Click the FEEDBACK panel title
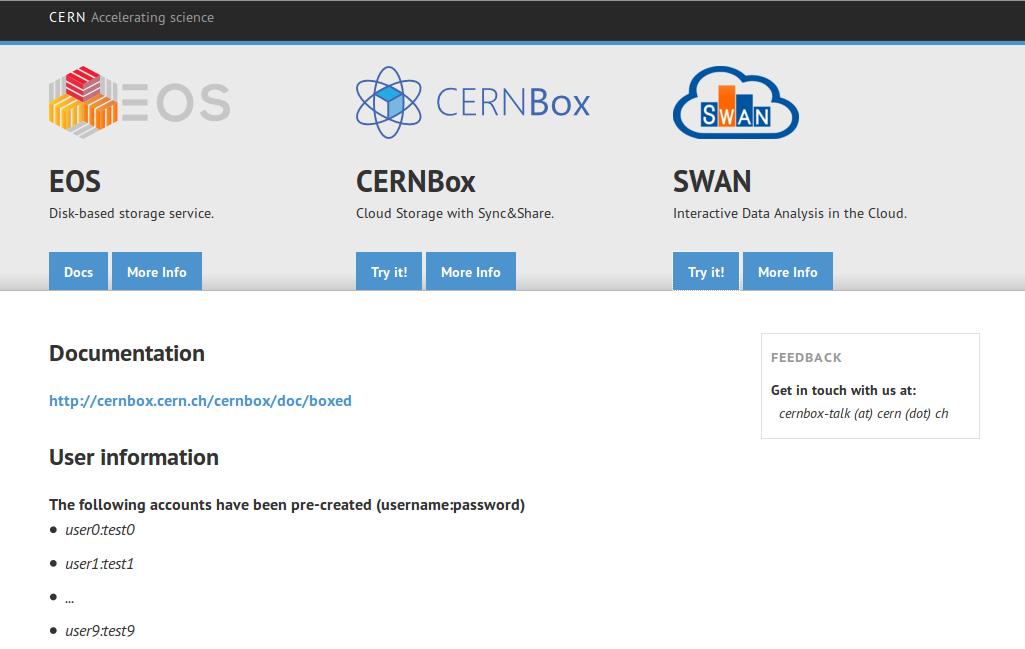This screenshot has height=649, width=1025. click(x=806, y=357)
